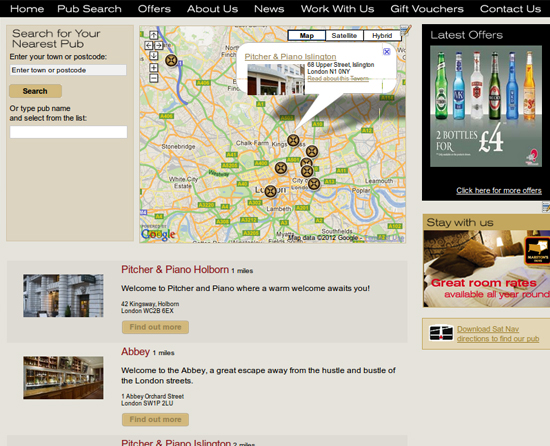Switch map to Satellite view
This screenshot has height=446, width=550.
[x=344, y=35]
